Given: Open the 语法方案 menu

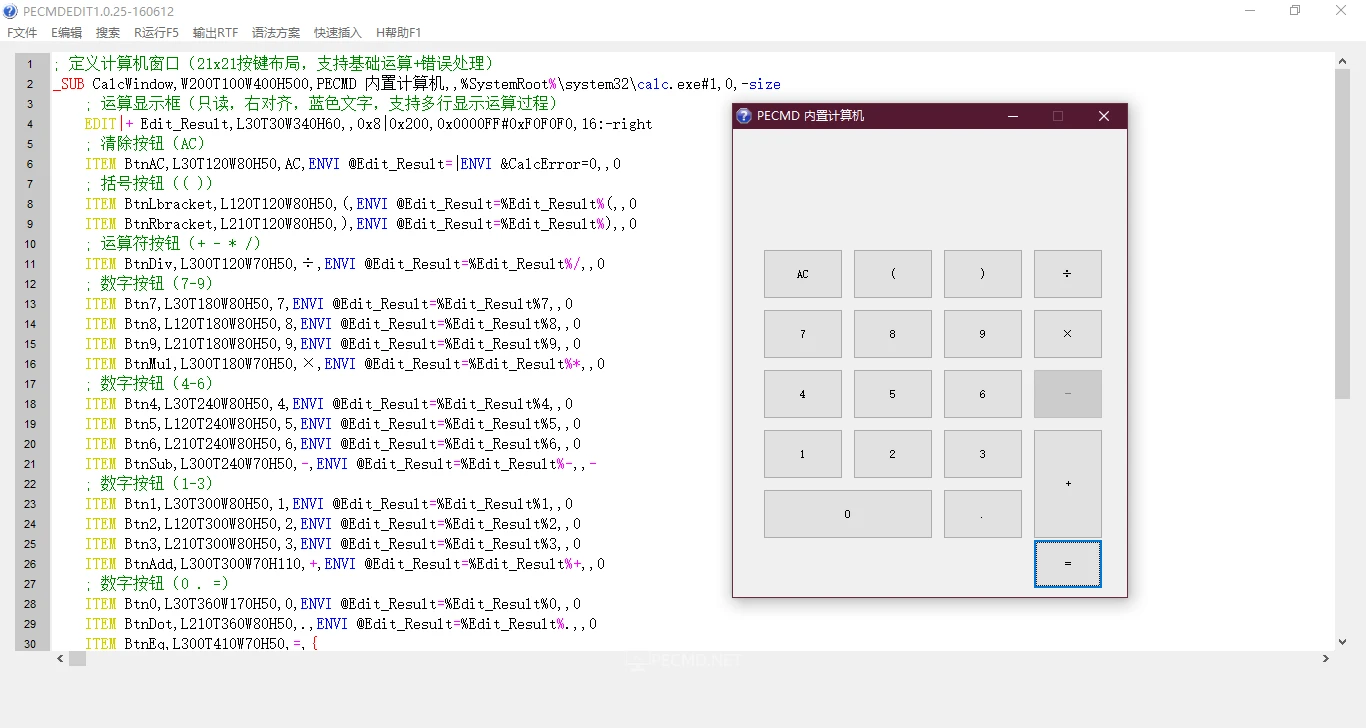Looking at the screenshot, I should click(x=276, y=32).
